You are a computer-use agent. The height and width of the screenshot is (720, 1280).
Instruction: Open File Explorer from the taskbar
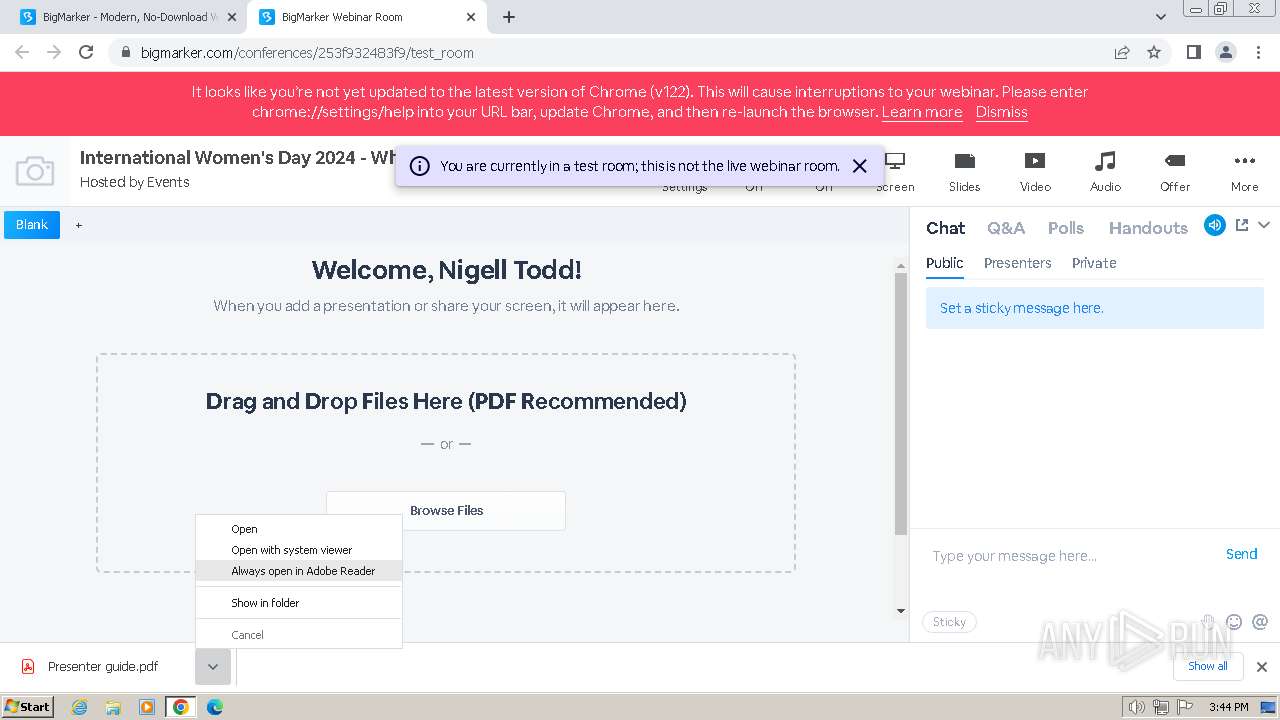point(113,707)
